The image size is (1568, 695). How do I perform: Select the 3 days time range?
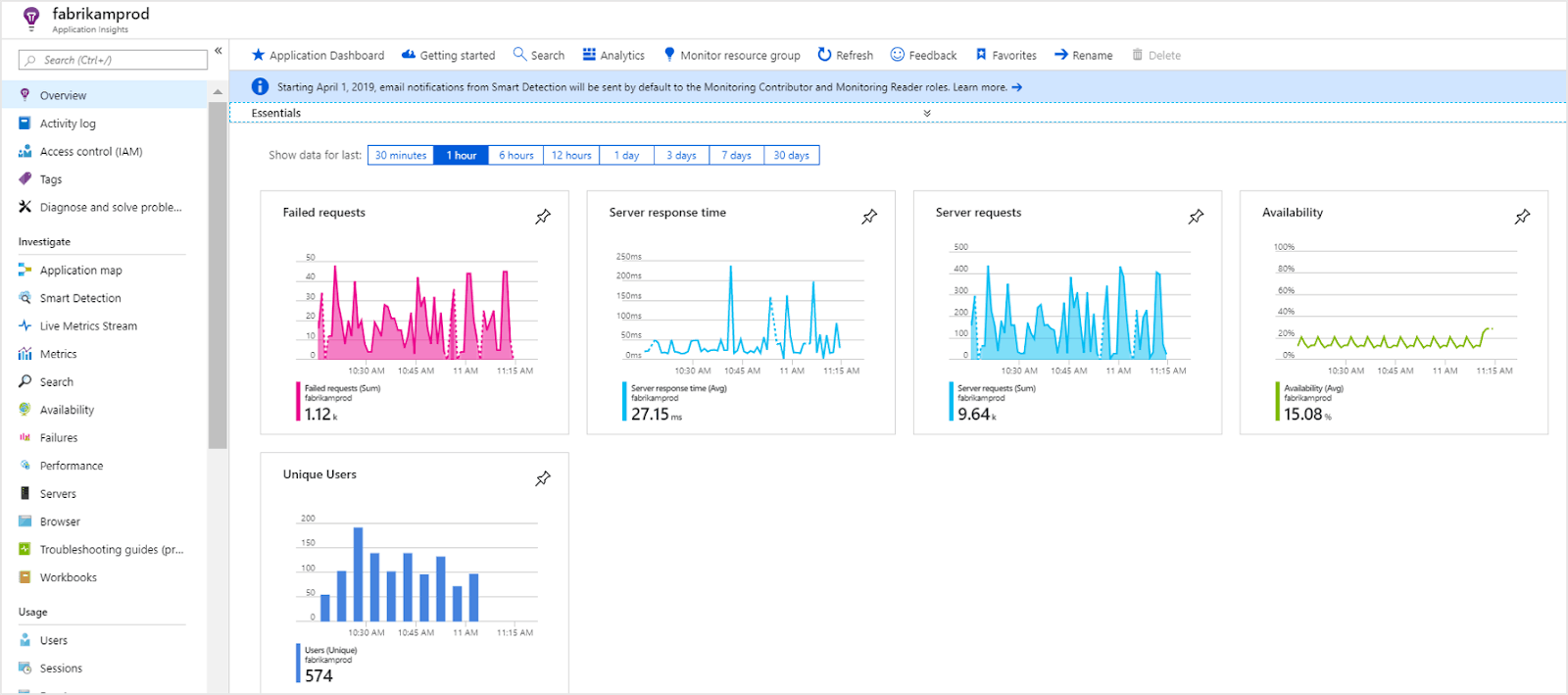[x=681, y=155]
